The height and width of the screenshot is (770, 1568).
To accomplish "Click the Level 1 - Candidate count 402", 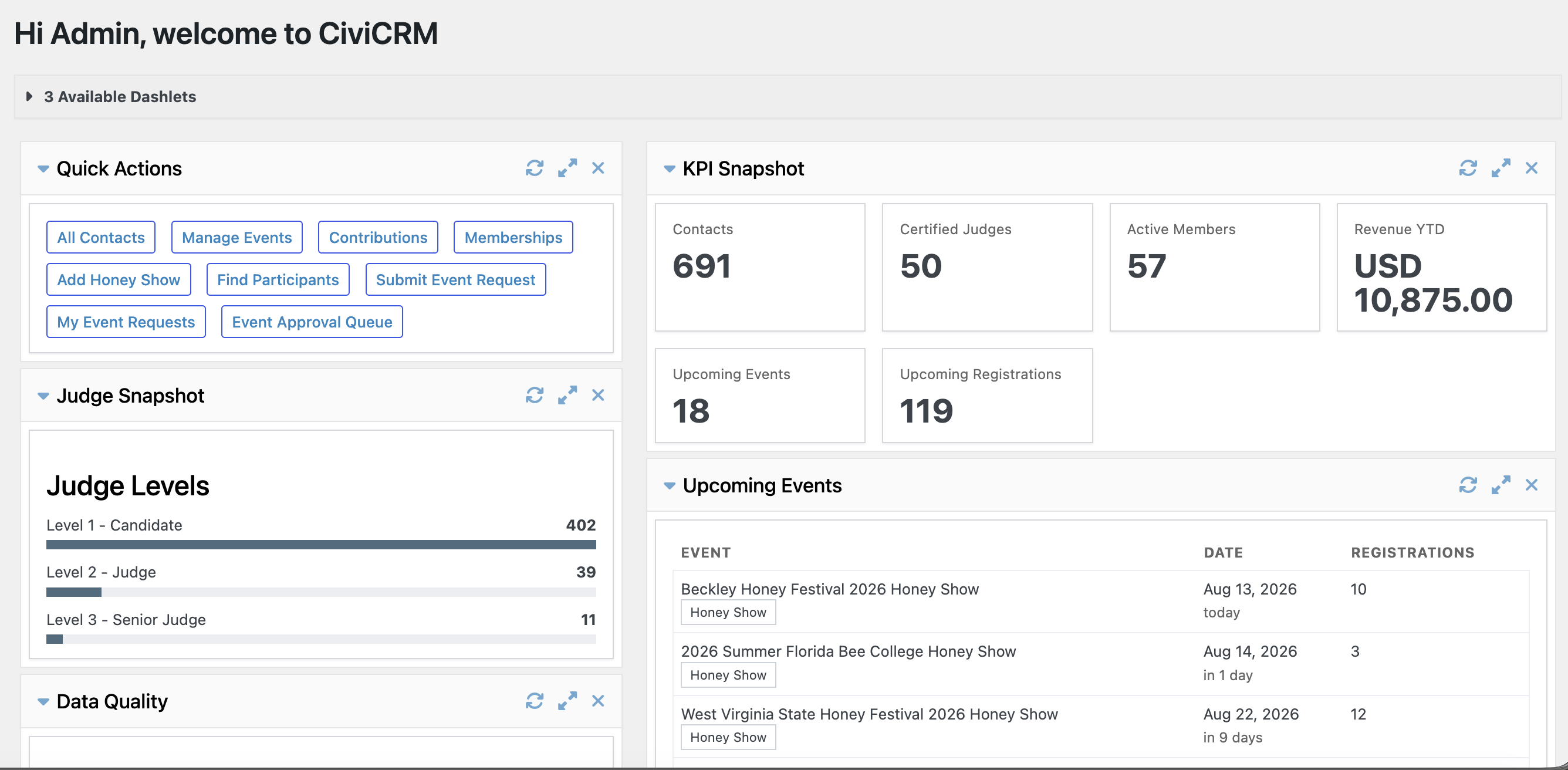I will [581, 525].
